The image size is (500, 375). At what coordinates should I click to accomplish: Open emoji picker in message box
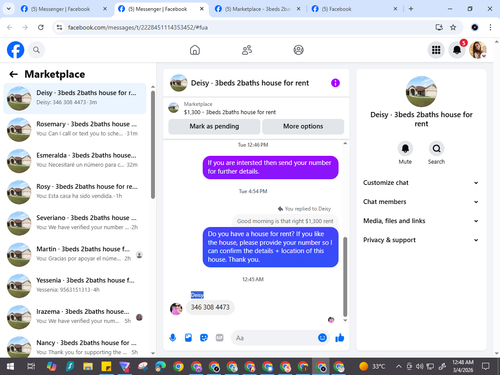tap(322, 338)
